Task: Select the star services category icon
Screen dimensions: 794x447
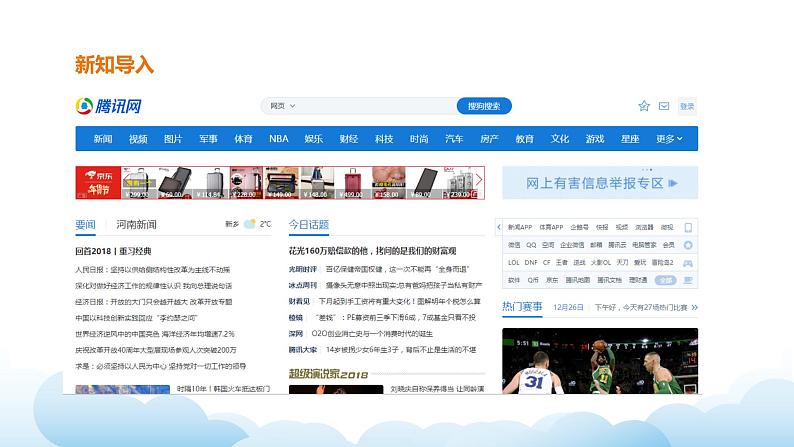Action: tap(688, 246)
